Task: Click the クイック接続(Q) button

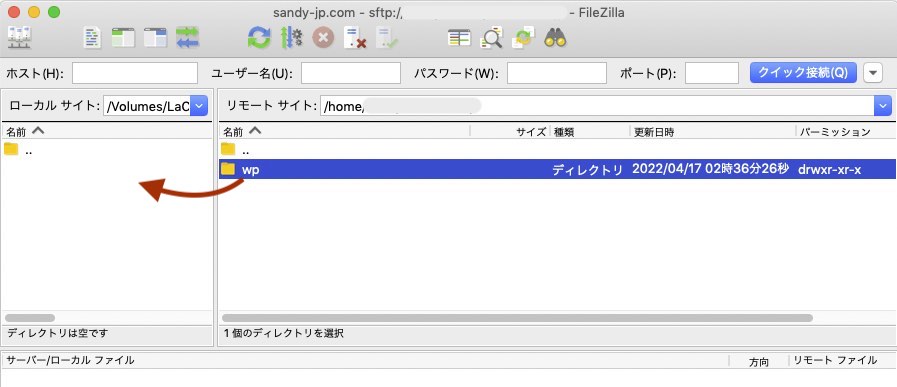Action: pos(803,73)
